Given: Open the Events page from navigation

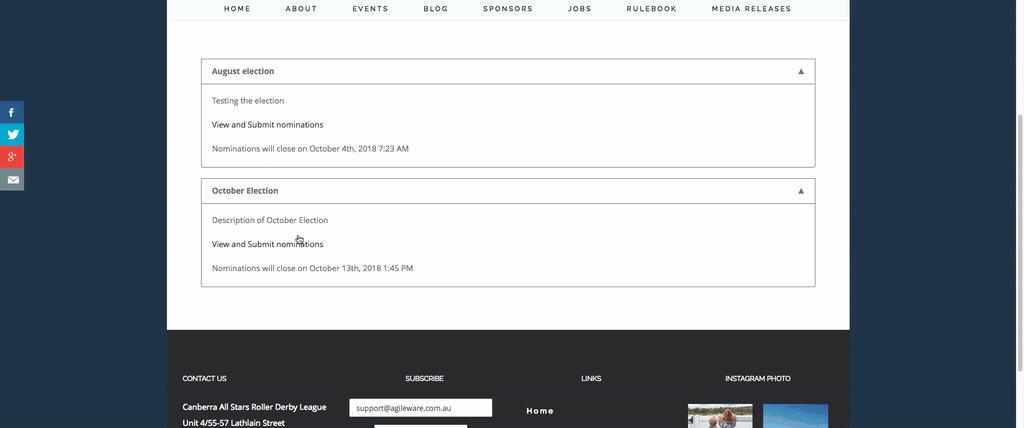Looking at the screenshot, I should pos(370,9).
